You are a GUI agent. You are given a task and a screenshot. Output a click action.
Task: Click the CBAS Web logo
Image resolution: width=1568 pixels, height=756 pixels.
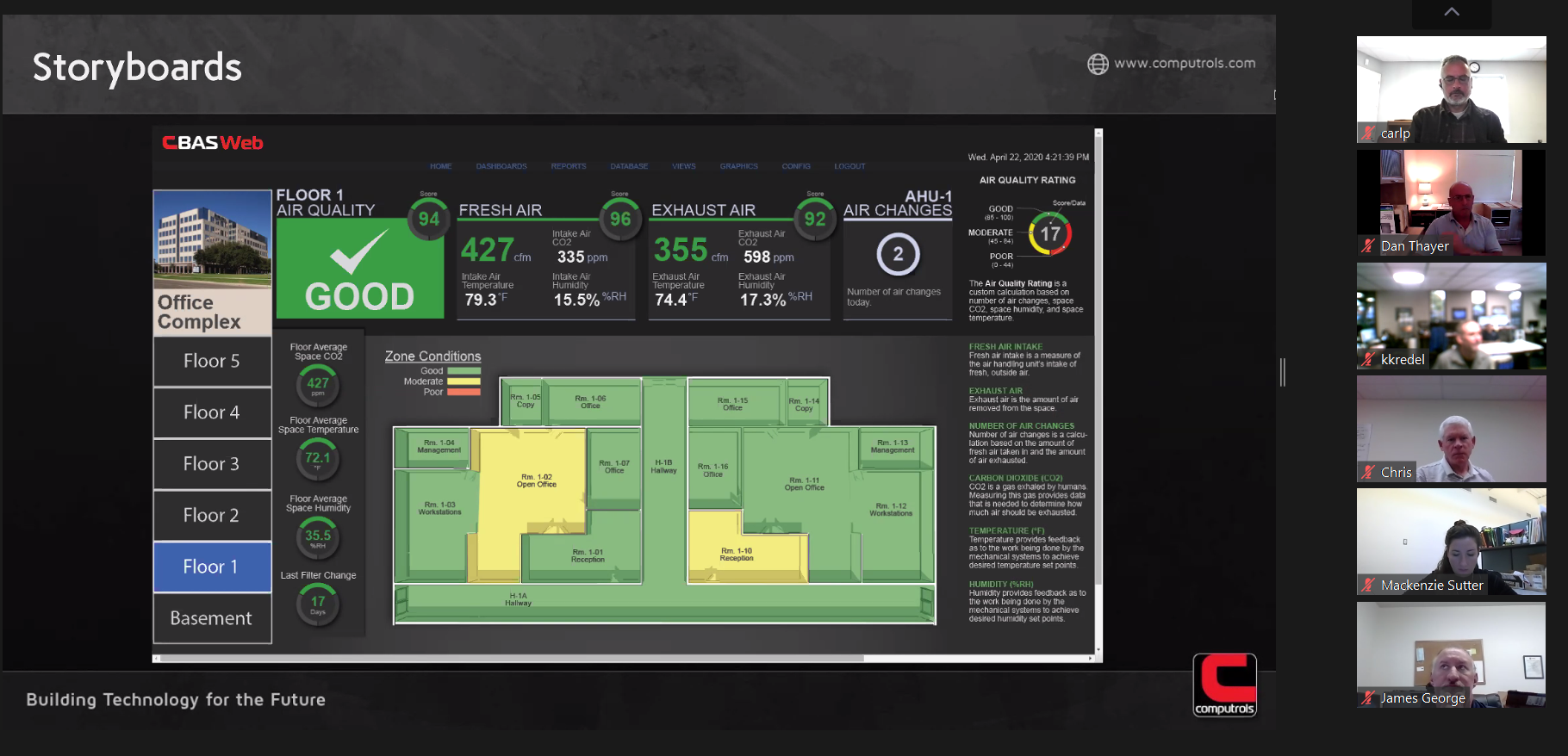point(213,143)
